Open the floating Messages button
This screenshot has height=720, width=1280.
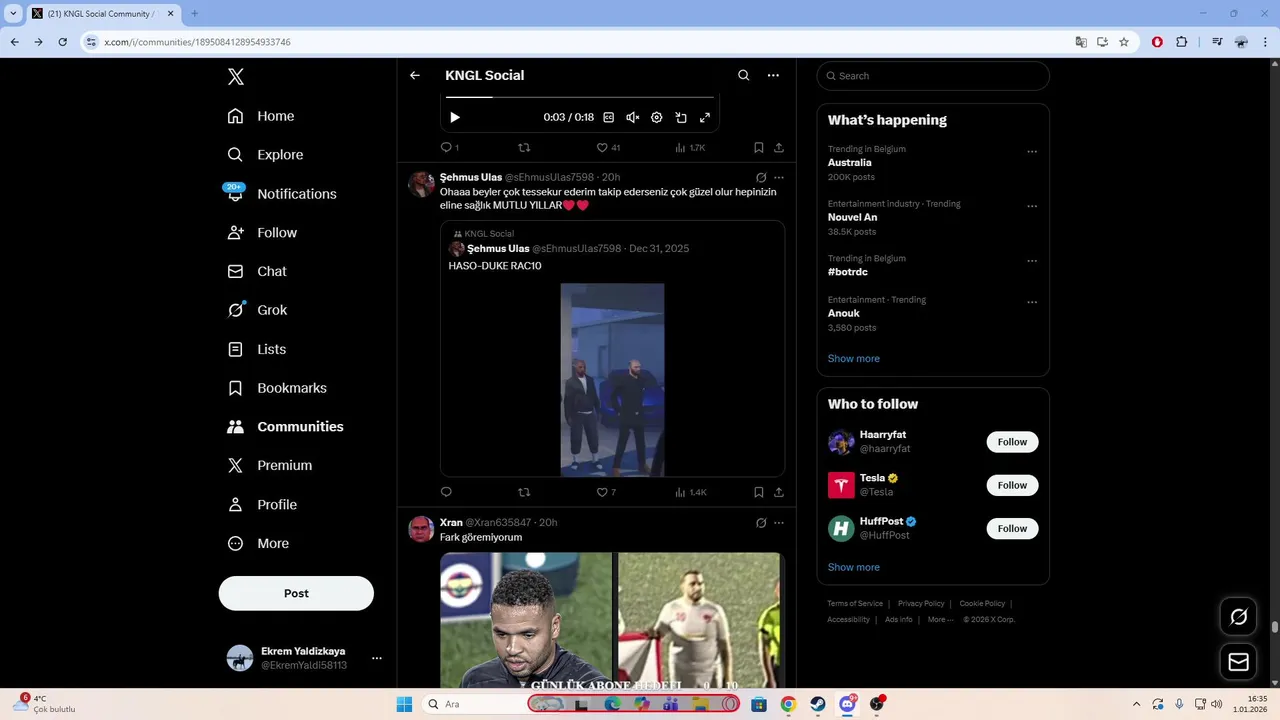[1238, 662]
